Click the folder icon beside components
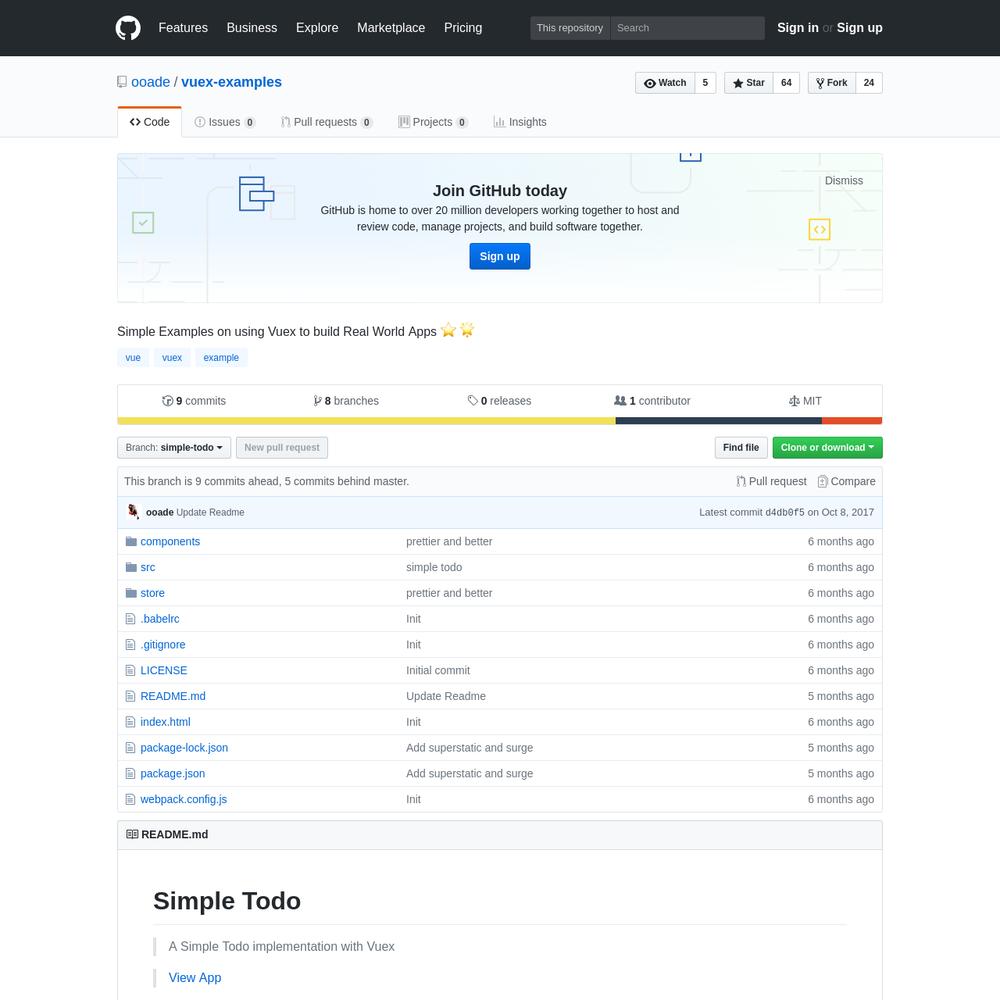 (131, 541)
